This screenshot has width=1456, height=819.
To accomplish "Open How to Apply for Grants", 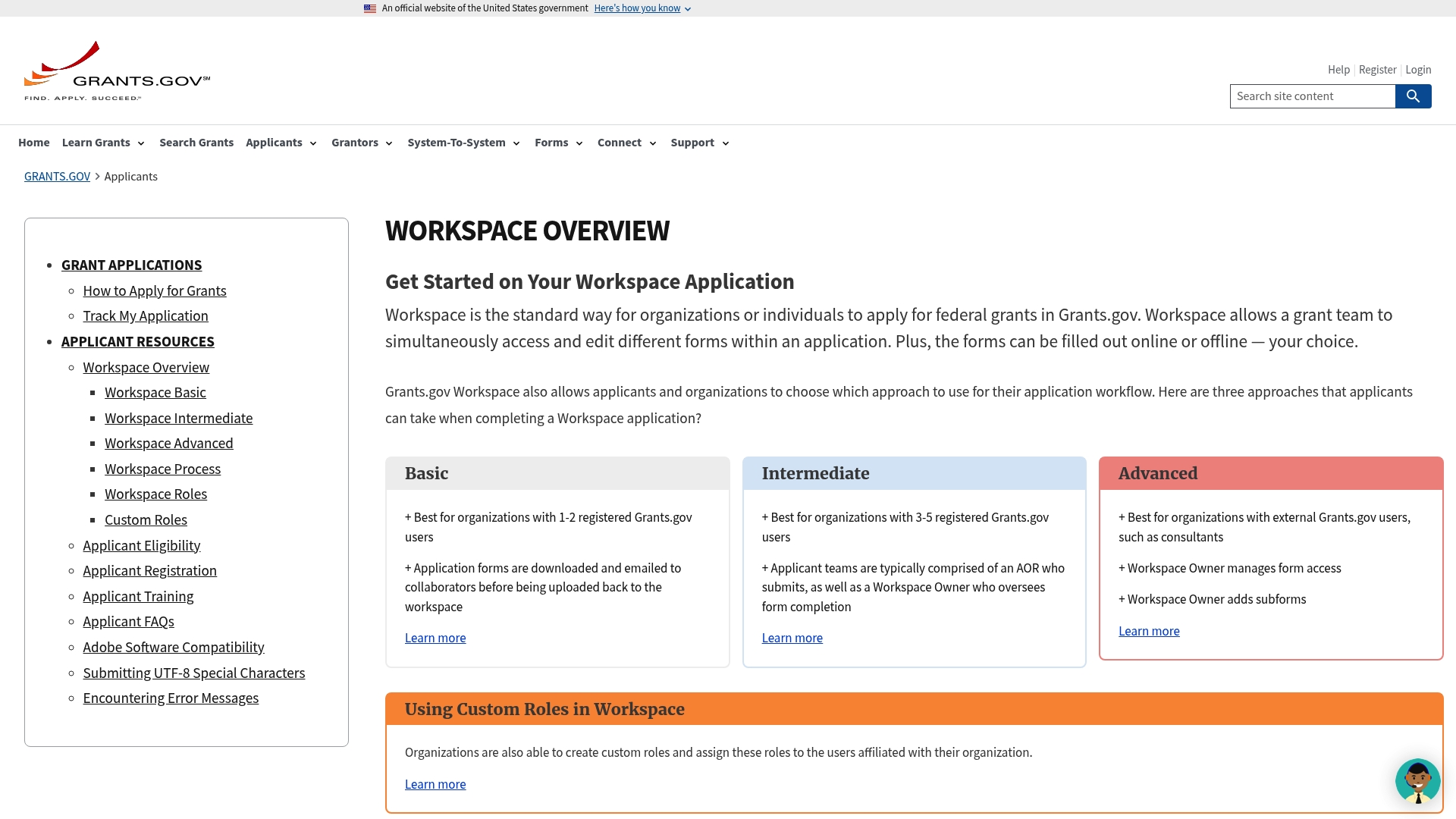I will point(155,291).
